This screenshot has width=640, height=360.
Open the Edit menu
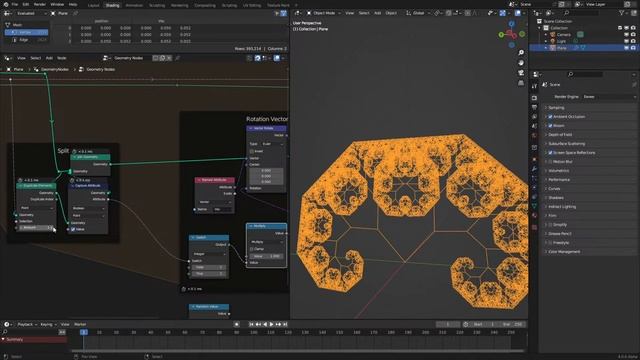(26, 4)
